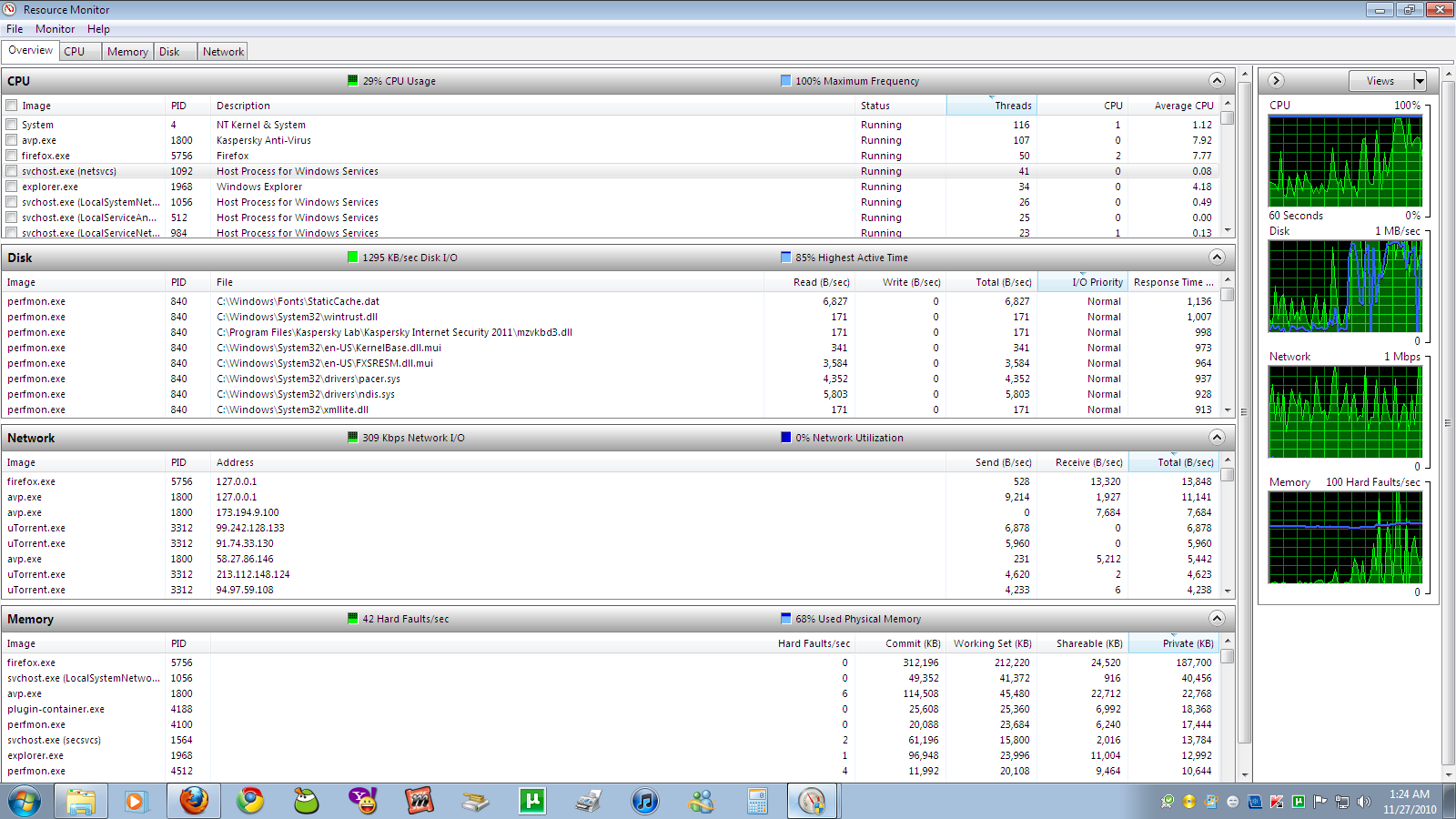
Task: Launch Calculator from the taskbar
Action: click(755, 802)
